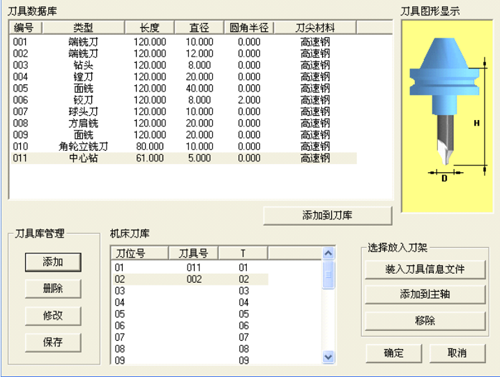The width and height of the screenshot is (500, 377).
Task: Save tool library with 保存 button
Action: tap(53, 342)
